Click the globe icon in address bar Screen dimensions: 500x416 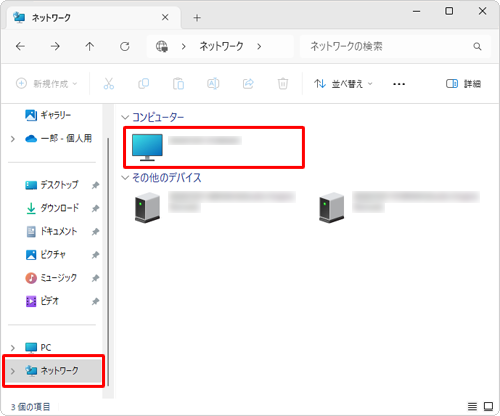click(x=162, y=46)
